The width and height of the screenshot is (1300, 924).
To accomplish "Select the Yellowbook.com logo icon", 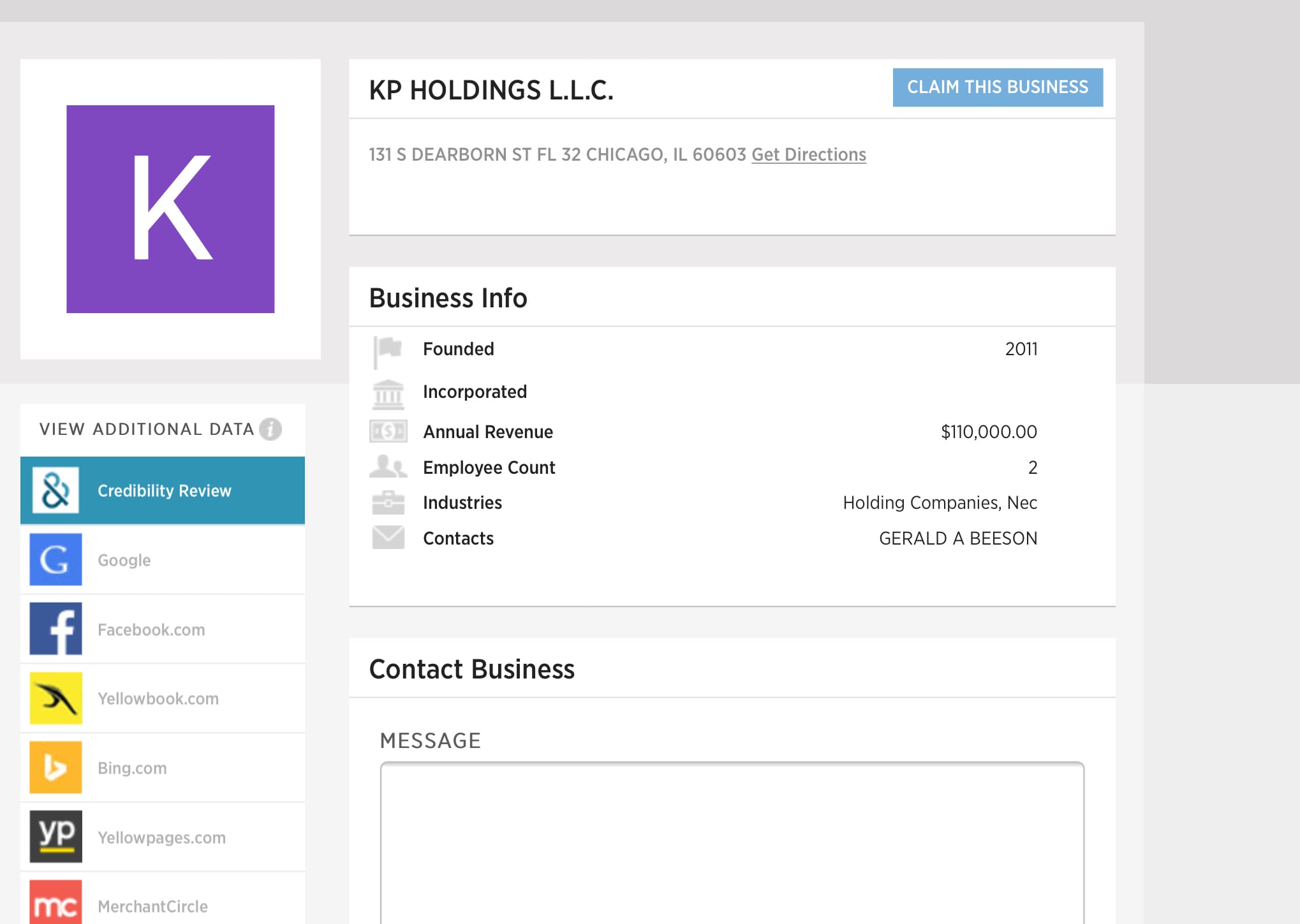I will pyautogui.click(x=55, y=698).
